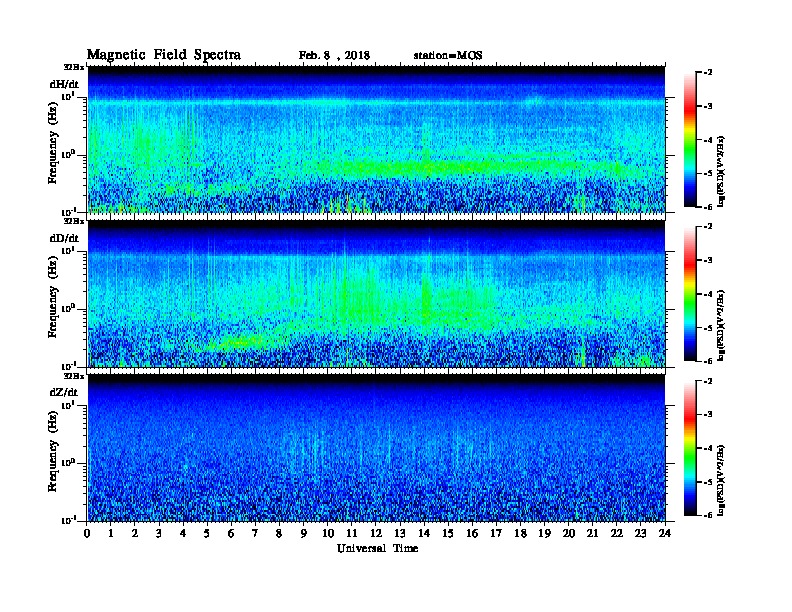Click hour '0' on the time axis

pos(87,534)
